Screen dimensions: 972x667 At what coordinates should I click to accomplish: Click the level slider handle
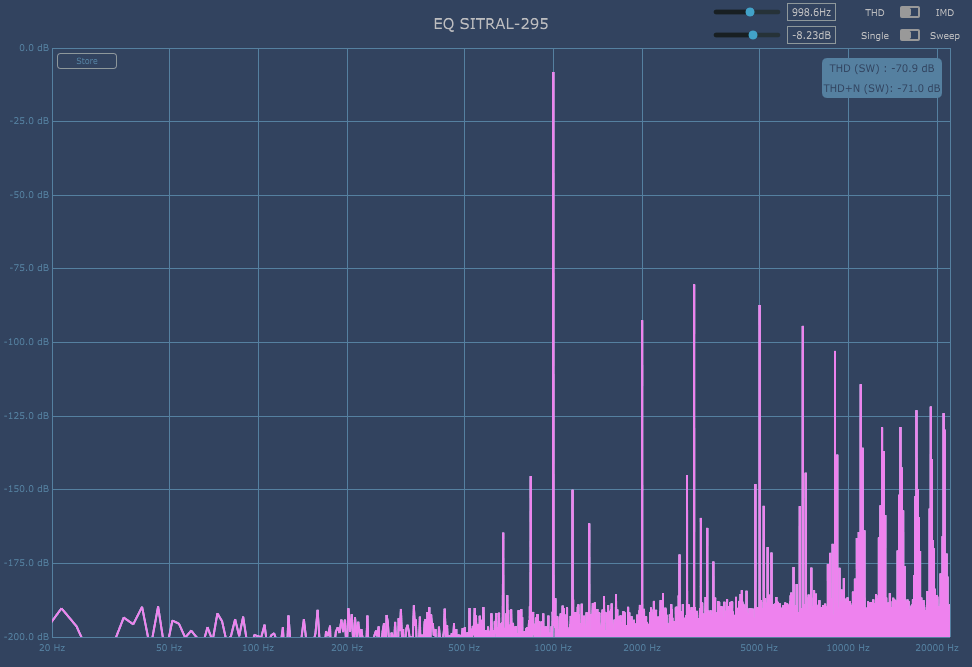(753, 35)
